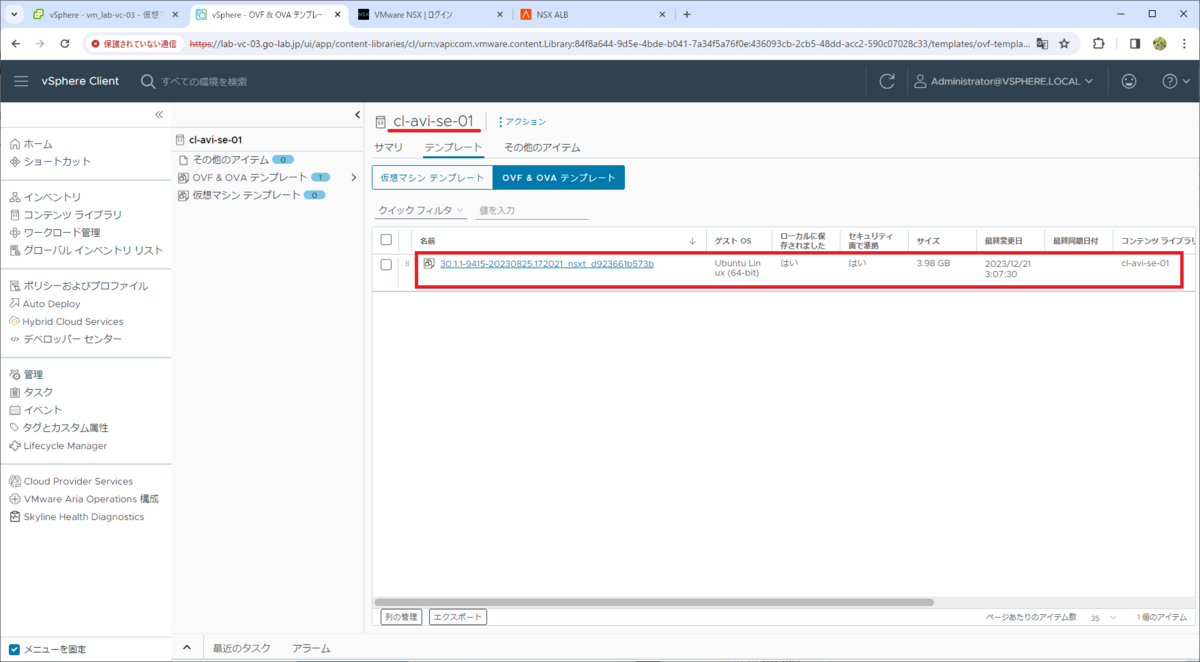Open Events in sidebar
Viewport: 1200px width, 662px height.
(36, 410)
